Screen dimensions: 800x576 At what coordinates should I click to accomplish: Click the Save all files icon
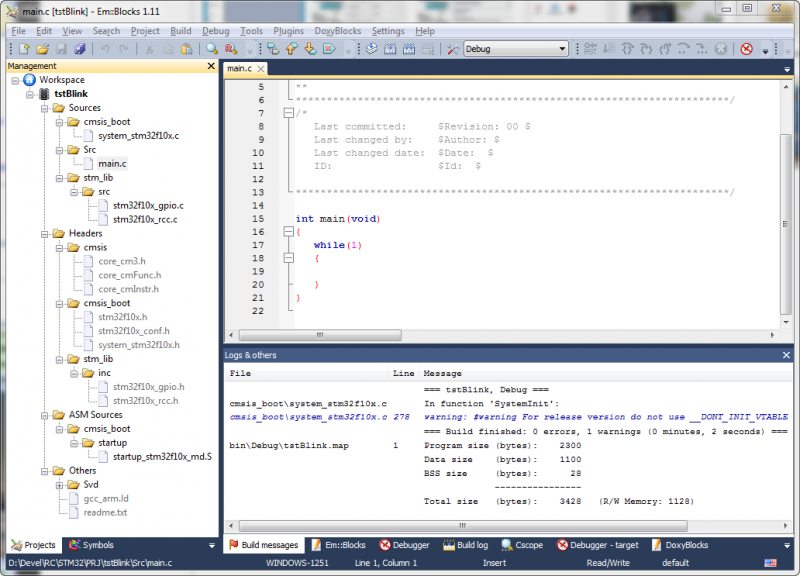coord(80,49)
